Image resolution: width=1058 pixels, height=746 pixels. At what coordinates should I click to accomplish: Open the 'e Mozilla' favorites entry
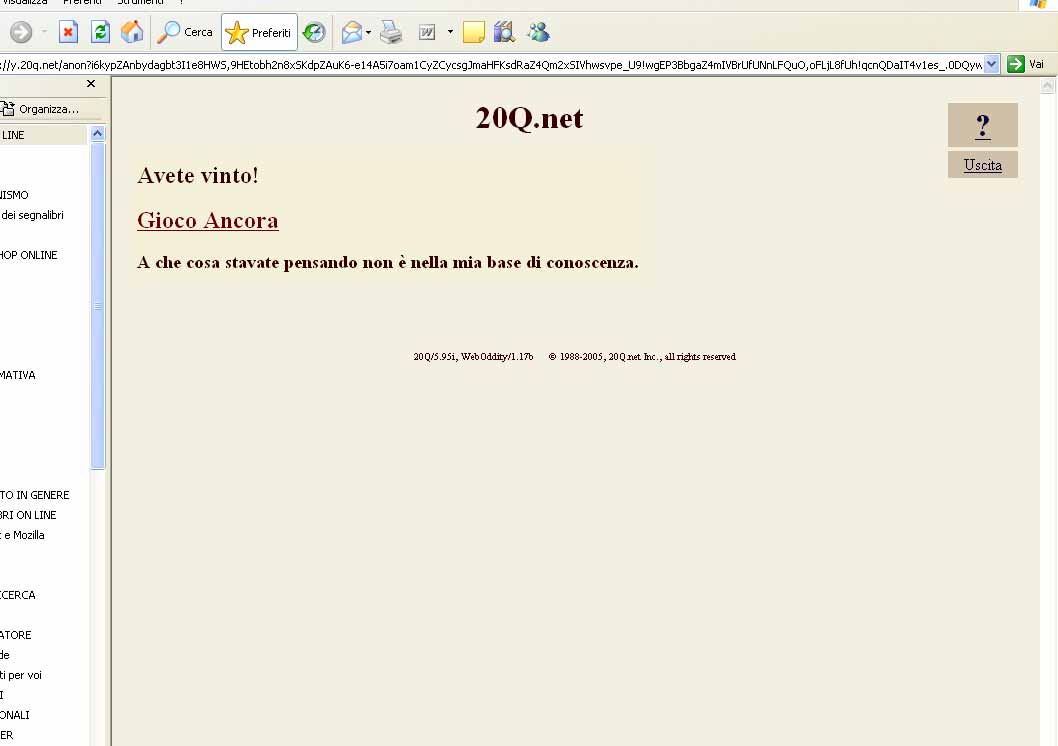[x=24, y=535]
